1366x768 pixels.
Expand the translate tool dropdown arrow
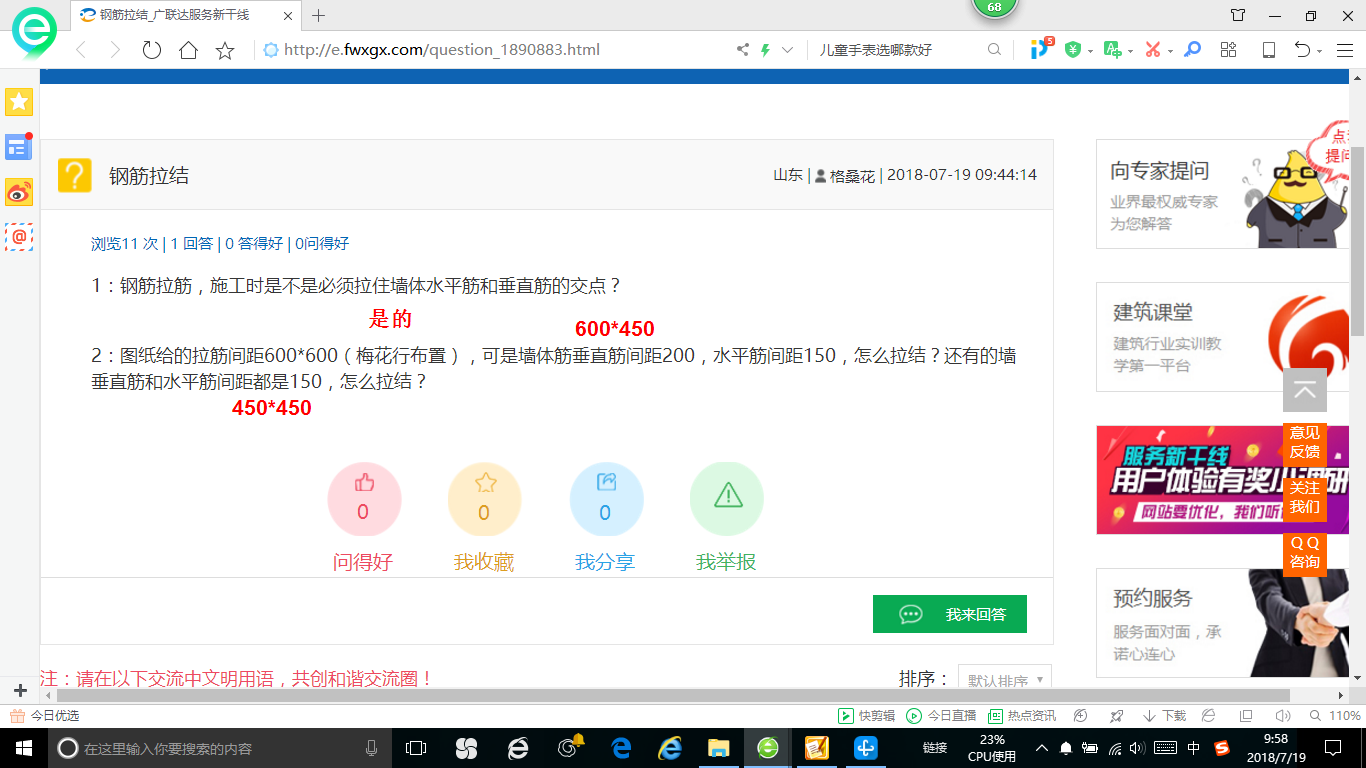point(1130,50)
